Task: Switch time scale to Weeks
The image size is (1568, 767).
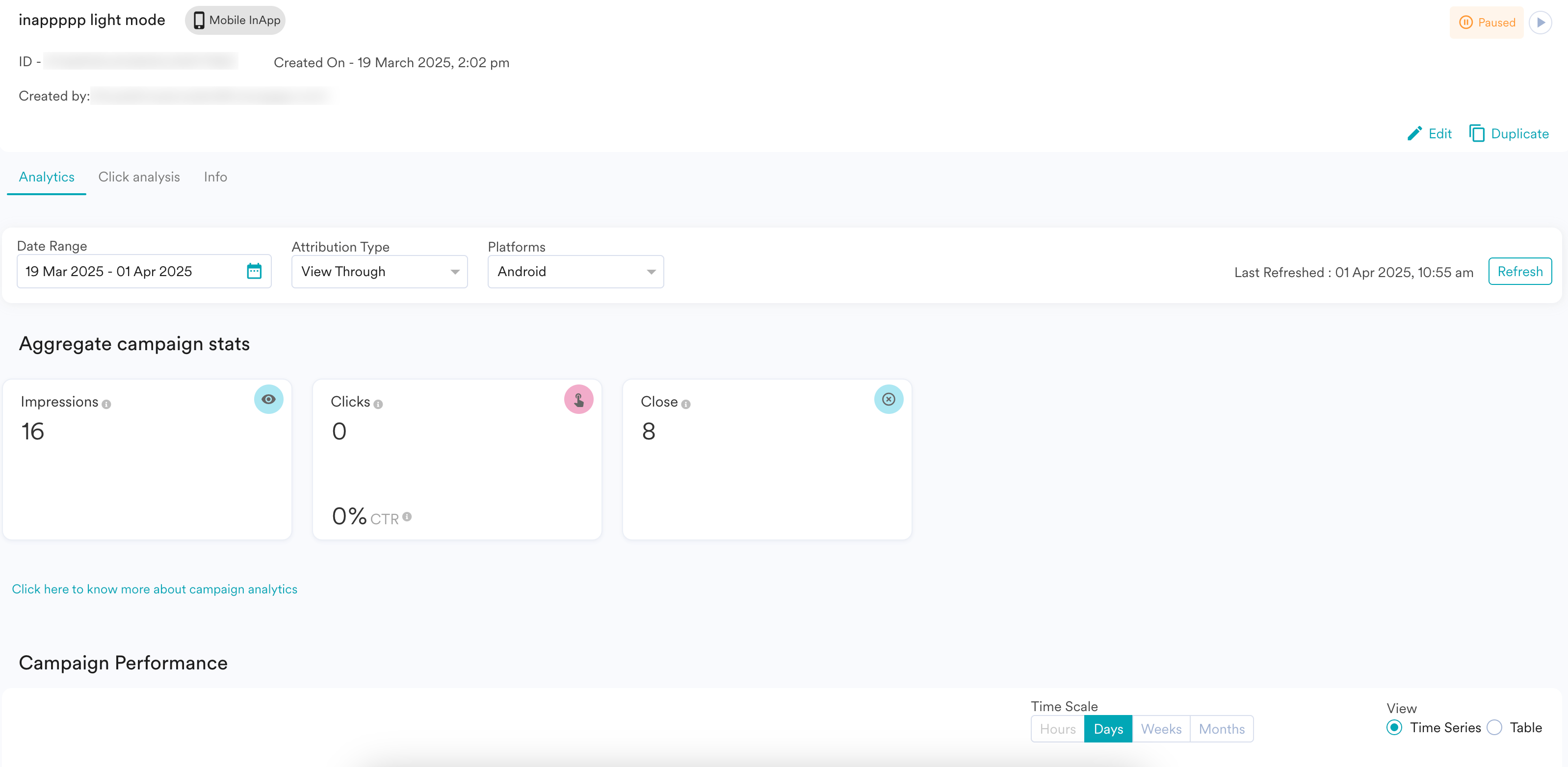Action: 1161,729
